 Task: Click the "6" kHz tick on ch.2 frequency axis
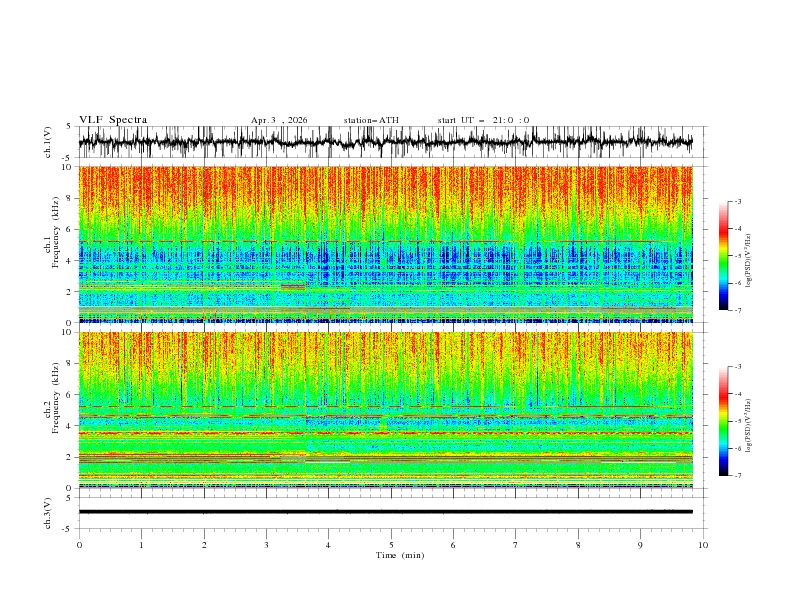coord(70,395)
